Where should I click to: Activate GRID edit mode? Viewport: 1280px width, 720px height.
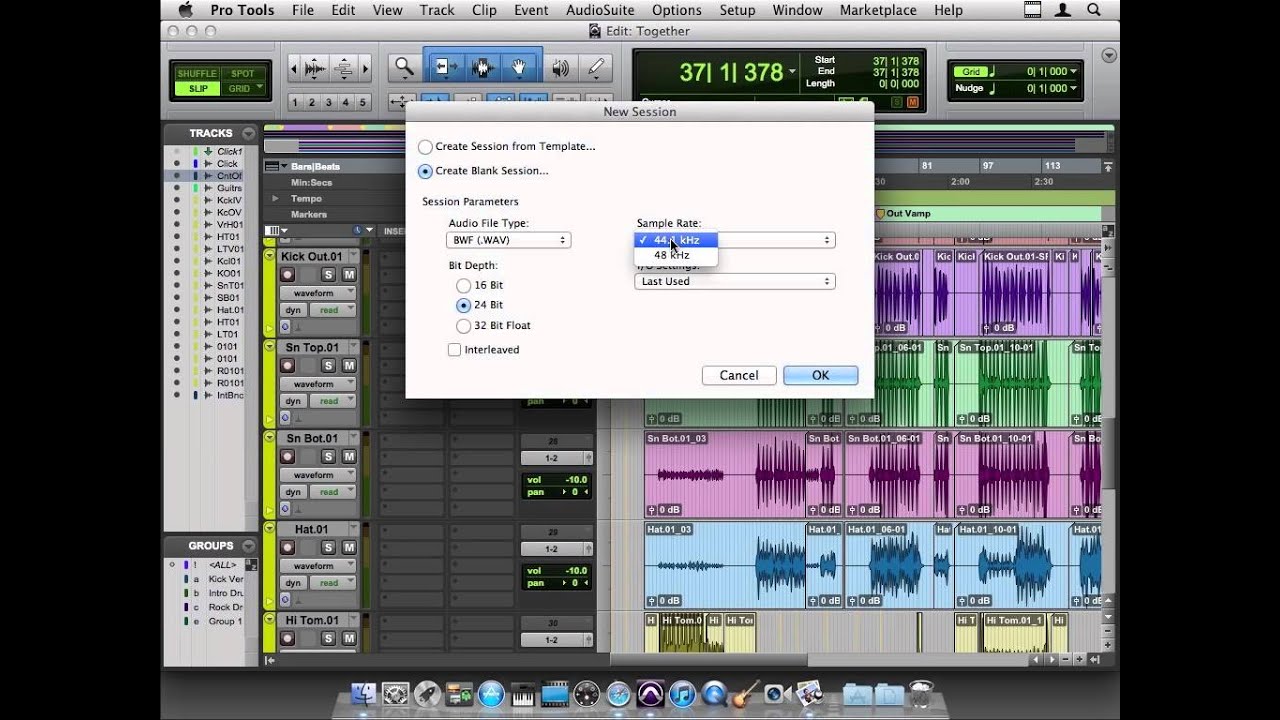tap(239, 89)
